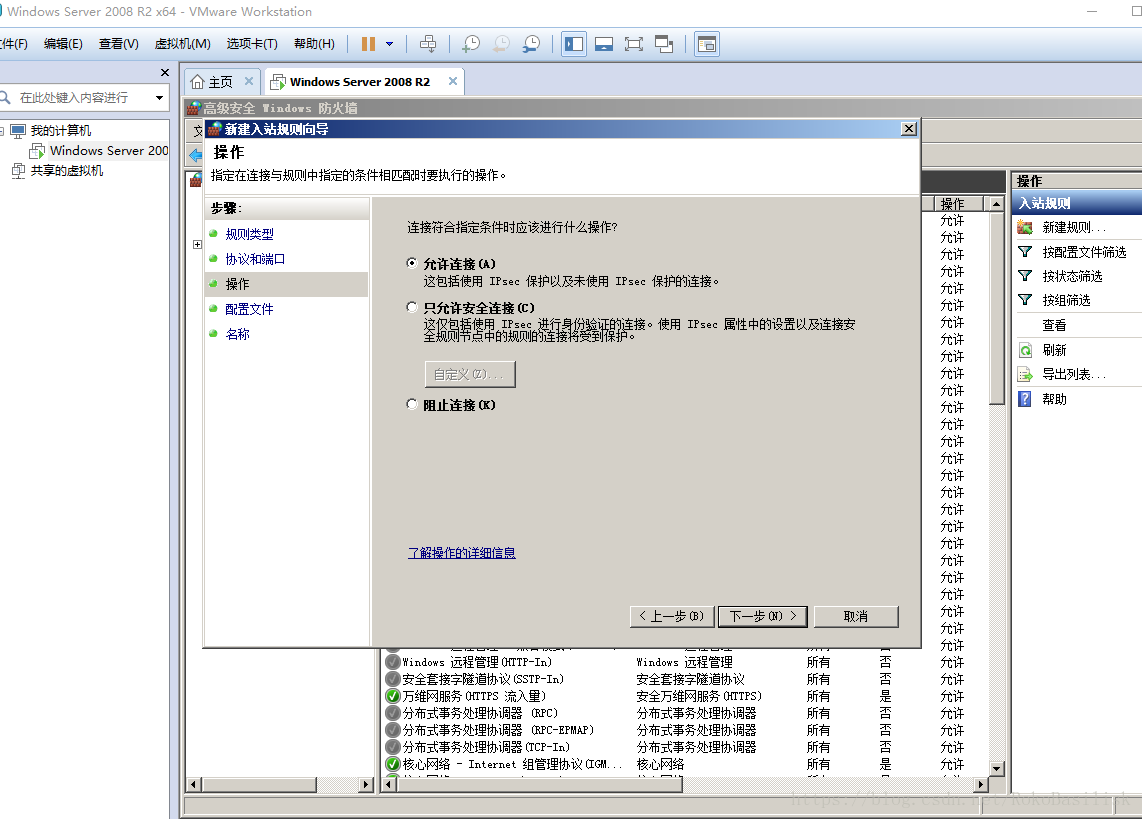
Task: Go to the 名称 wizard step
Action: point(237,334)
